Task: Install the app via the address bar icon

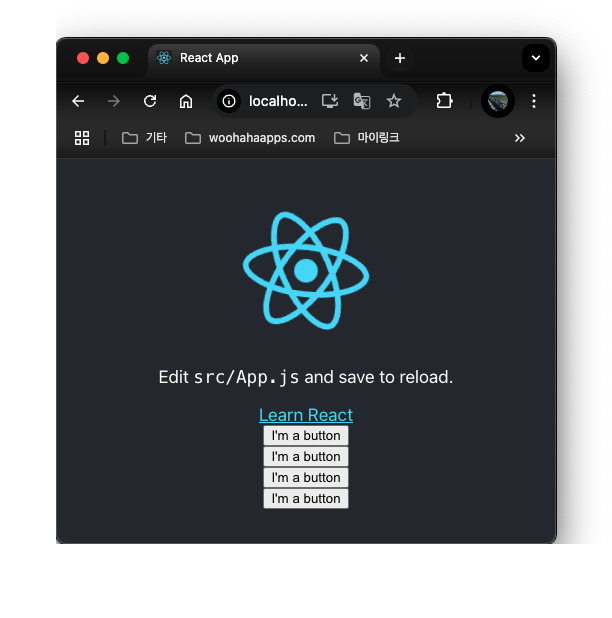Action: [330, 101]
